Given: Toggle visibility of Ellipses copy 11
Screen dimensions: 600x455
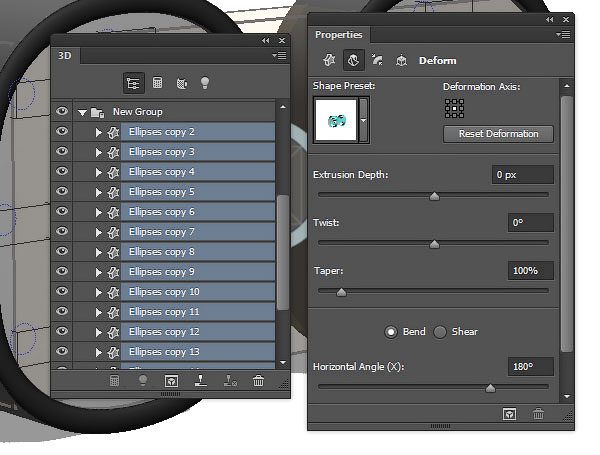Looking at the screenshot, I should pos(62,311).
